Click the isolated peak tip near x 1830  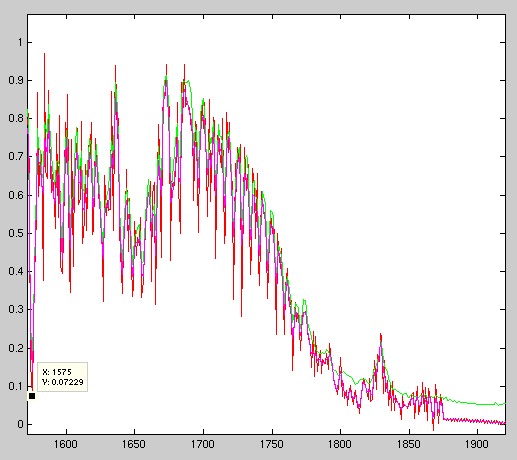[380, 335]
